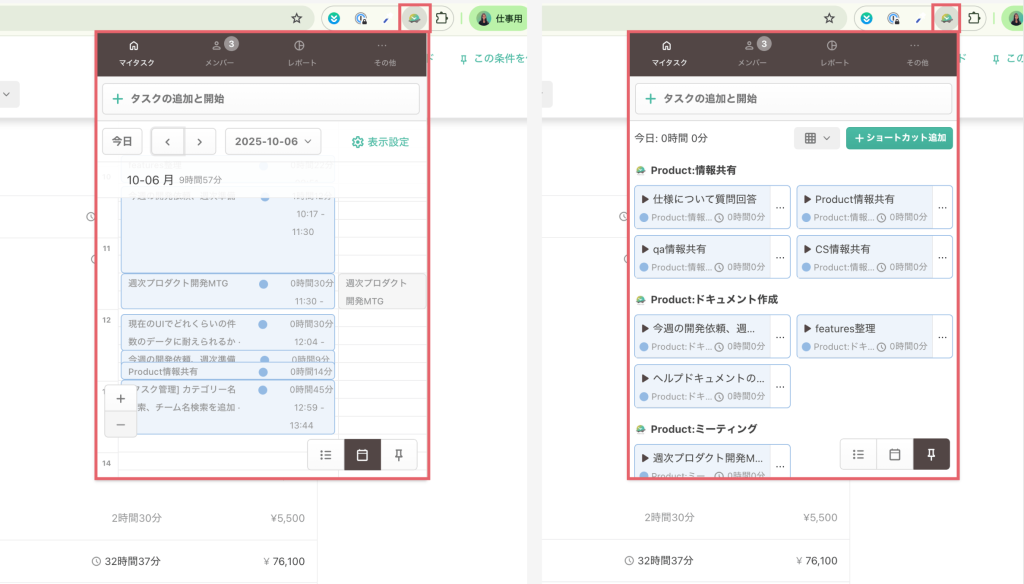
Task: Switch to list view in the left popup
Action: (x=326, y=455)
